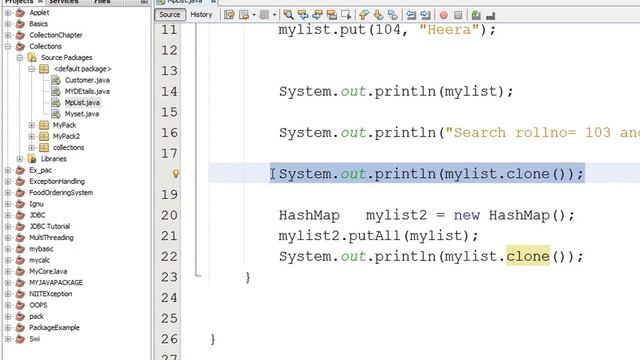Collapse the default package node
The width and height of the screenshot is (640, 360).
31,69
